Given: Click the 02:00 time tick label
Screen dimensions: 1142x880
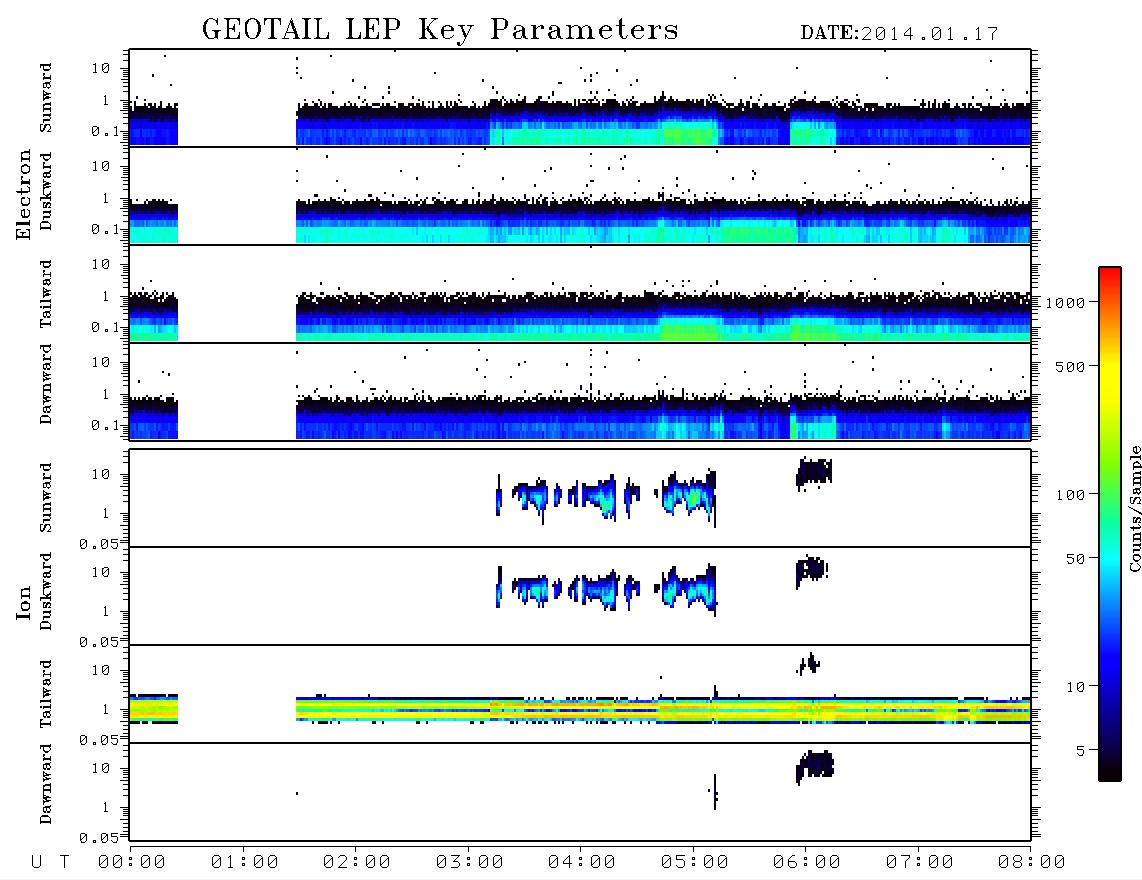Looking at the screenshot, I should [x=357, y=863].
